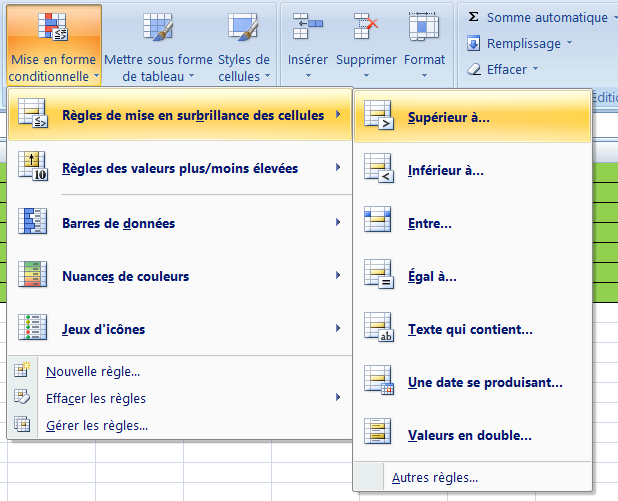Expand the Insérer dropdown arrow
Image resolution: width=618 pixels, height=501 pixels.
pos(308,75)
